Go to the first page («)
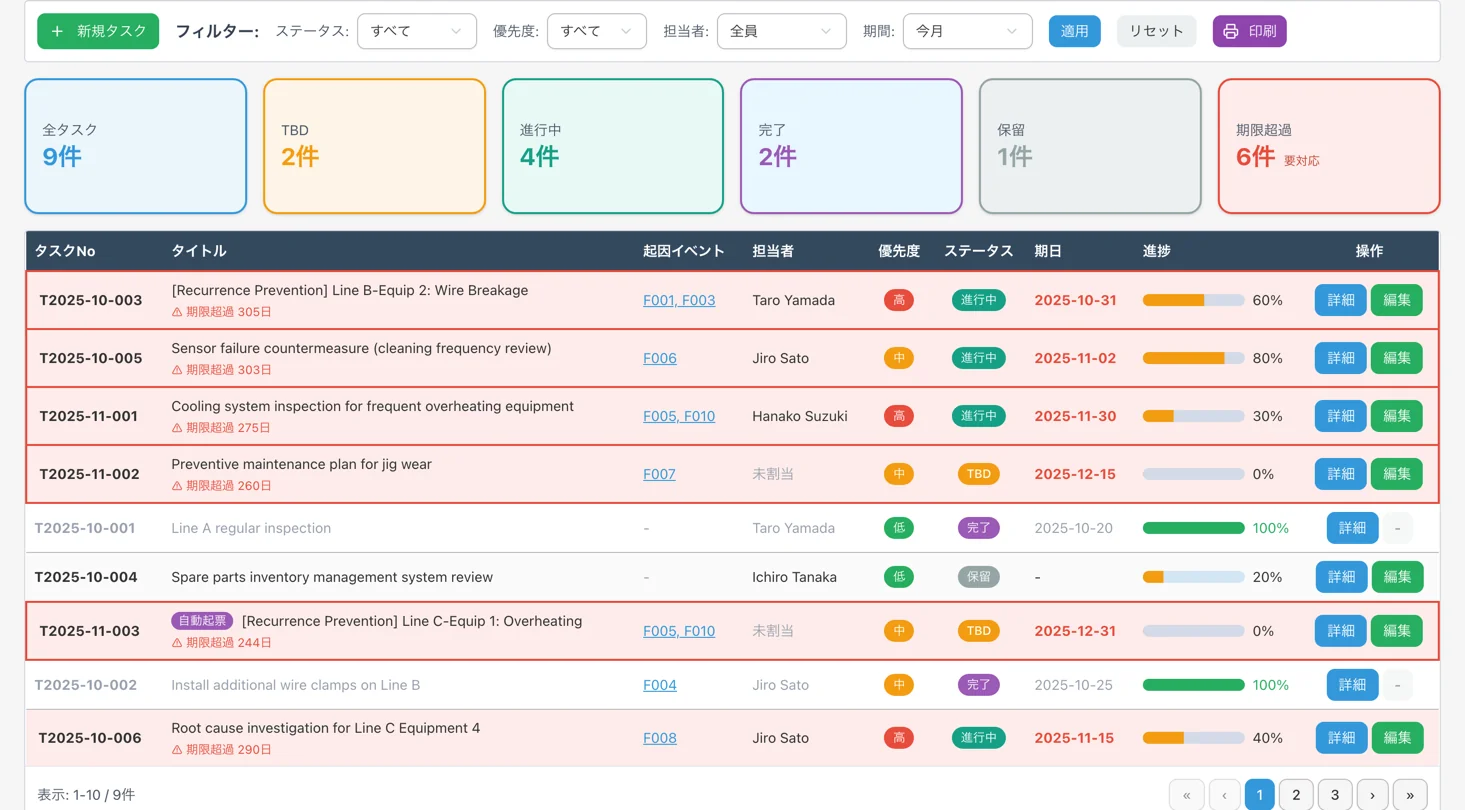Viewport: 1465px width, 810px height. [1186, 795]
